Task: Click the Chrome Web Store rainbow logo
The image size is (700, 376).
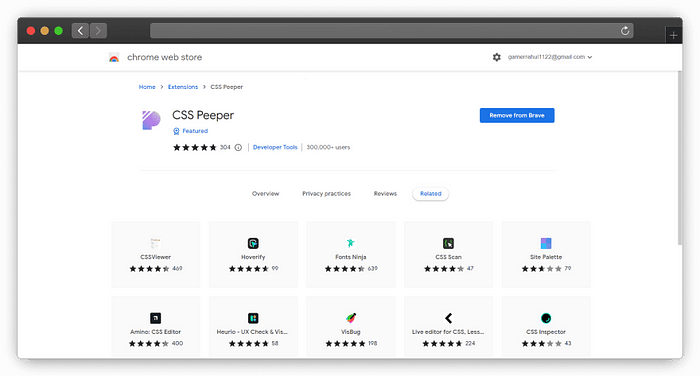Action: 114,57
